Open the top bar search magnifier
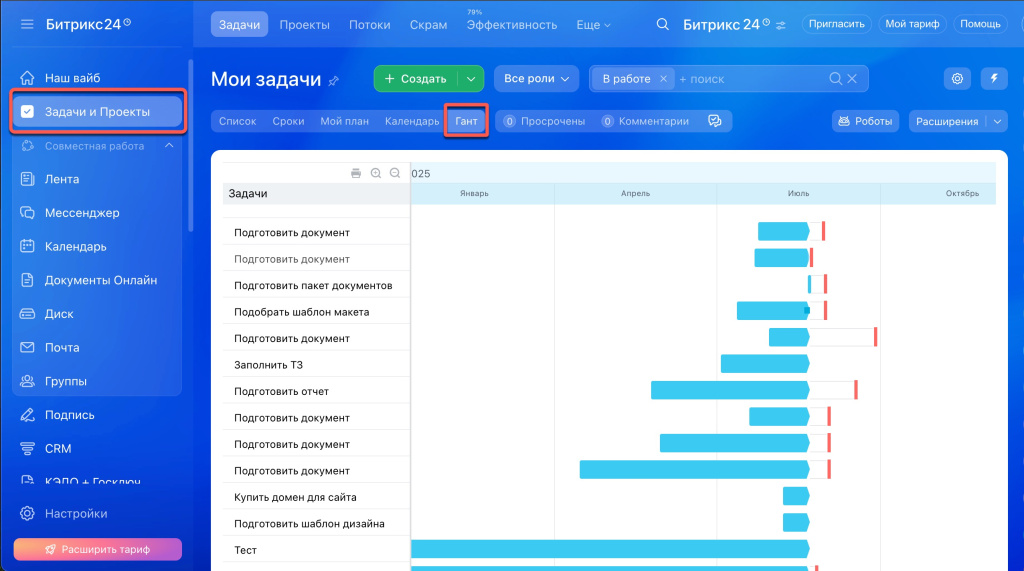The width and height of the screenshot is (1024, 571). 662,25
